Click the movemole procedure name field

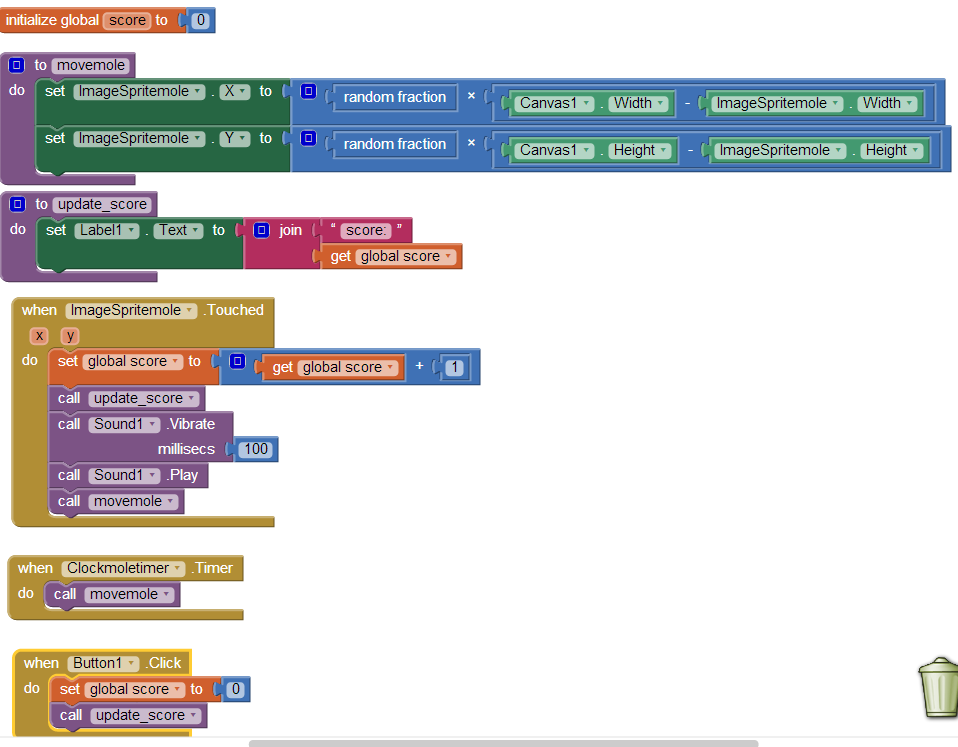91,65
